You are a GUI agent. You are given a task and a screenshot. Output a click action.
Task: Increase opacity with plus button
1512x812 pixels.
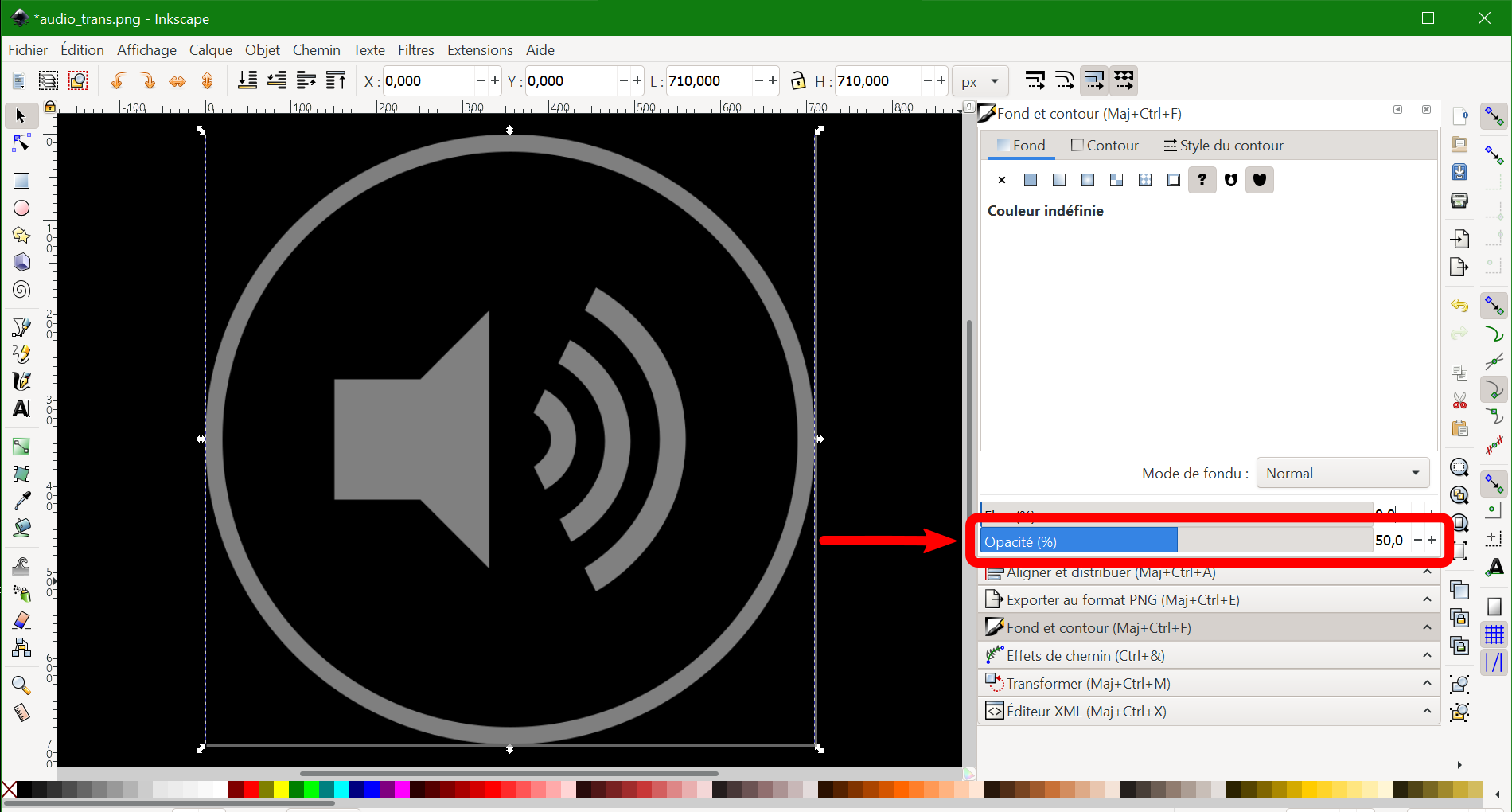click(x=1432, y=540)
